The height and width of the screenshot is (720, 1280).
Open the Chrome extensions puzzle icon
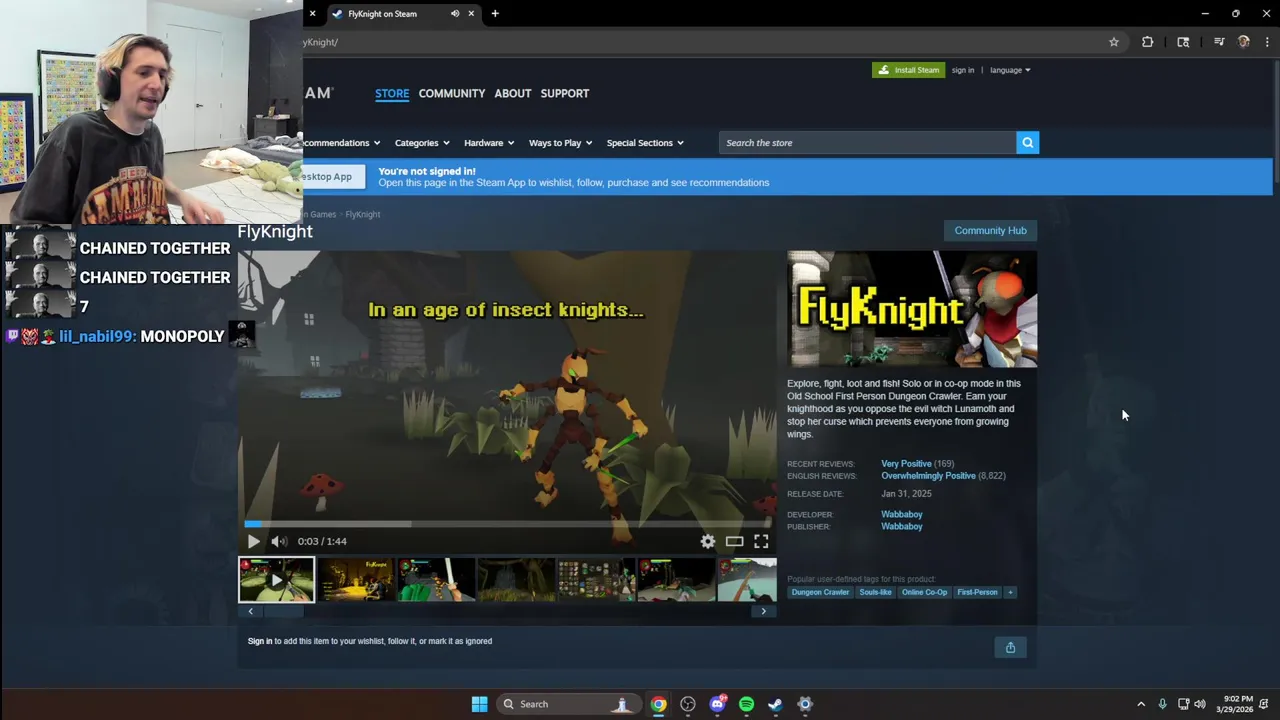pyautogui.click(x=1147, y=42)
